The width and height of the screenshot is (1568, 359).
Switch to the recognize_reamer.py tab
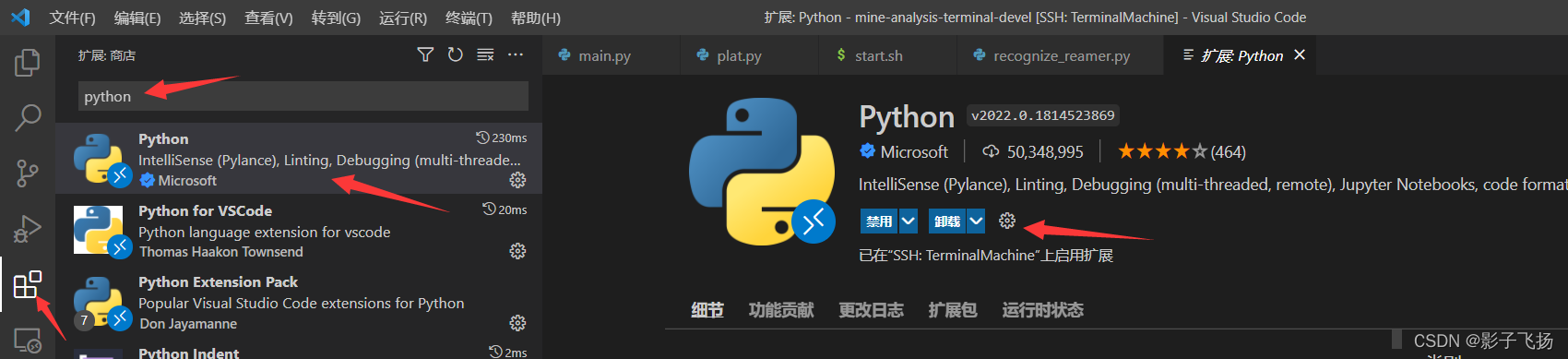(1061, 55)
